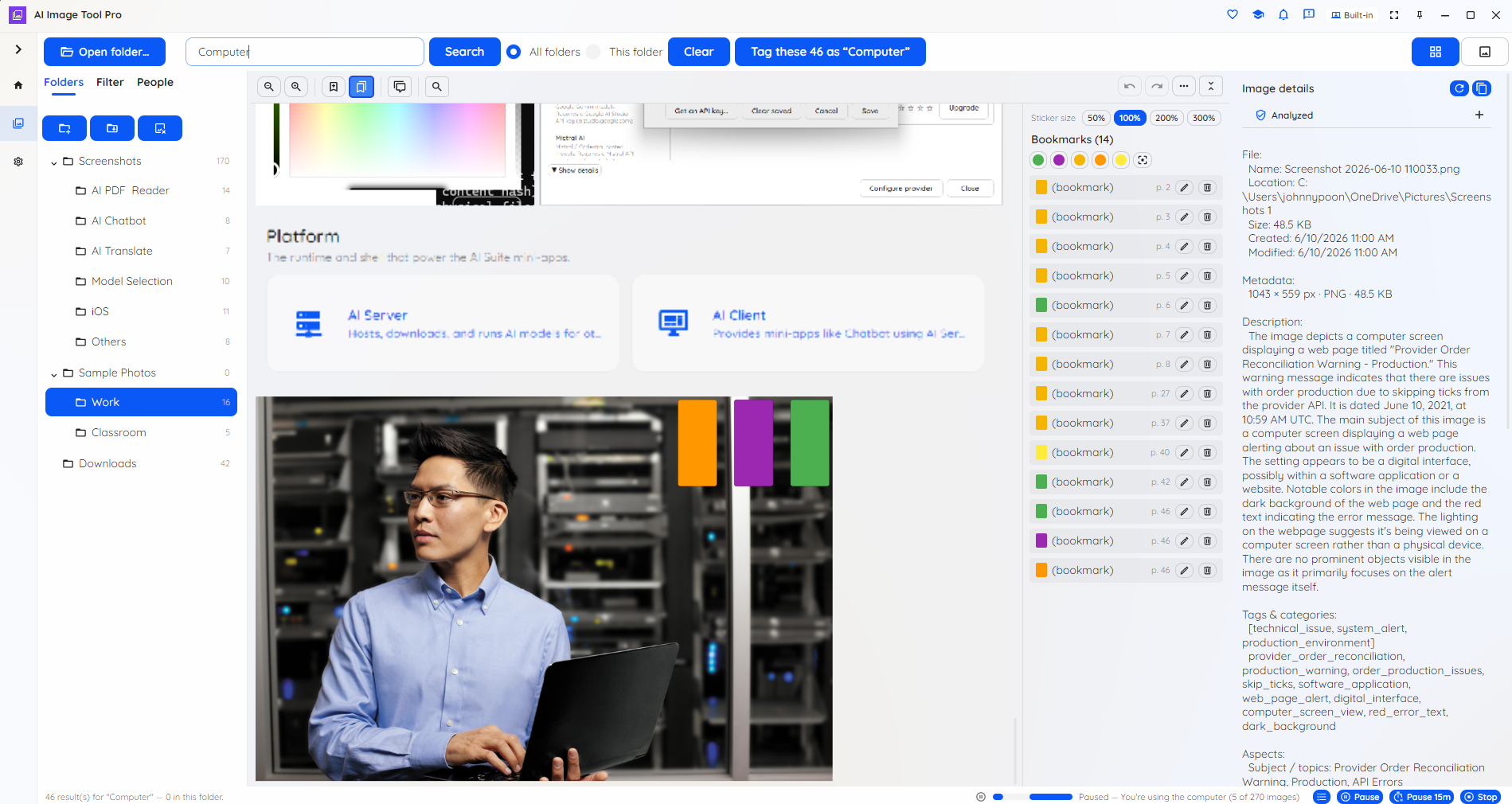The image size is (1512, 804).
Task: Click the Open folder... button
Action: click(x=104, y=52)
